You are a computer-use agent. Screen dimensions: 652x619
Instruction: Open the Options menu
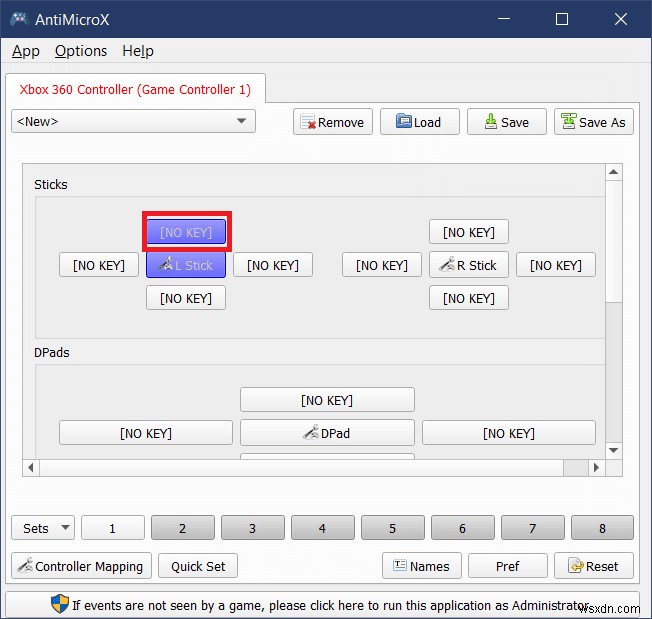[x=81, y=51]
